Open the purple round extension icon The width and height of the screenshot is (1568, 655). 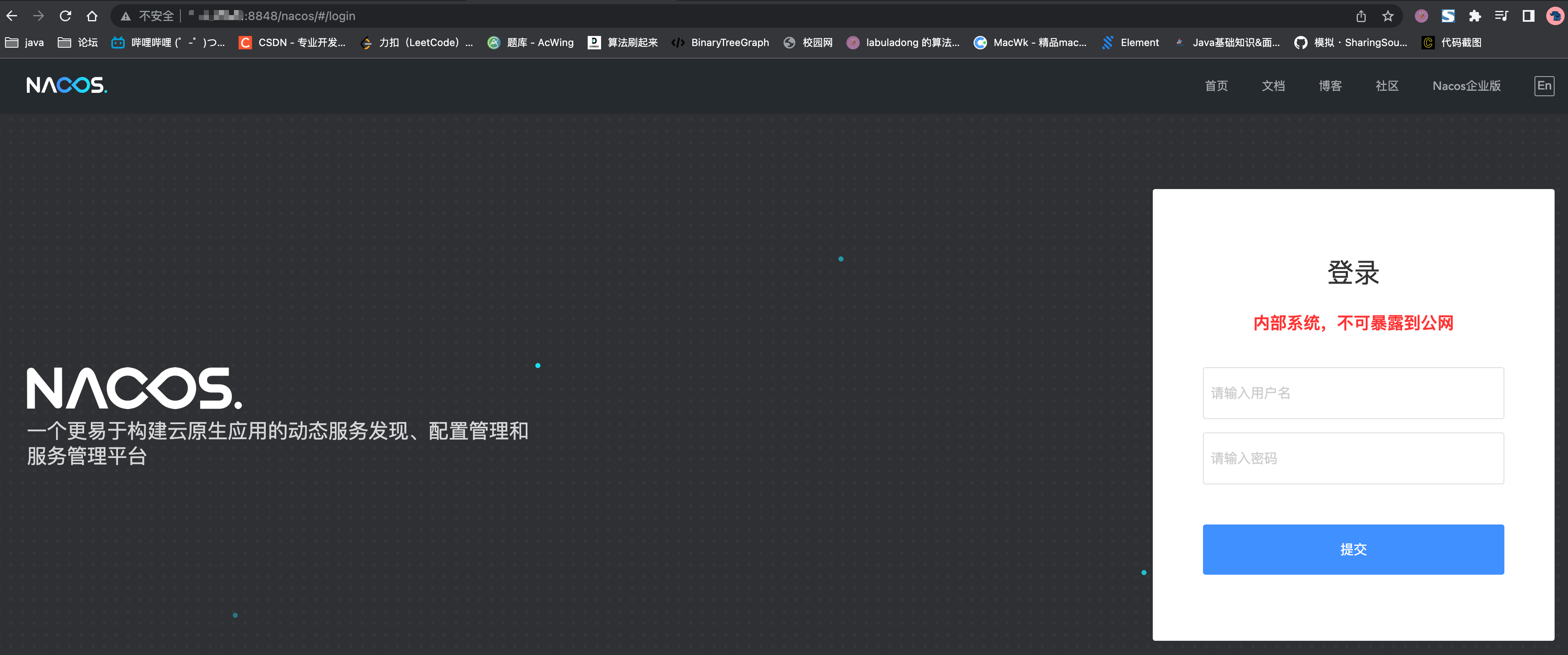pyautogui.click(x=1421, y=16)
